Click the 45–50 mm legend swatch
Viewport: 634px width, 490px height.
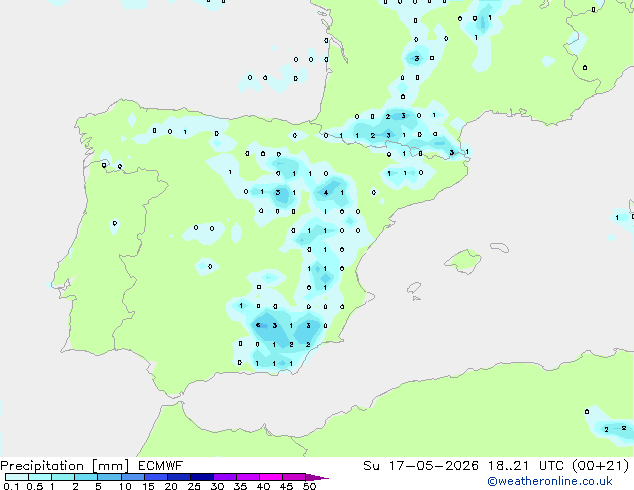pos(294,477)
